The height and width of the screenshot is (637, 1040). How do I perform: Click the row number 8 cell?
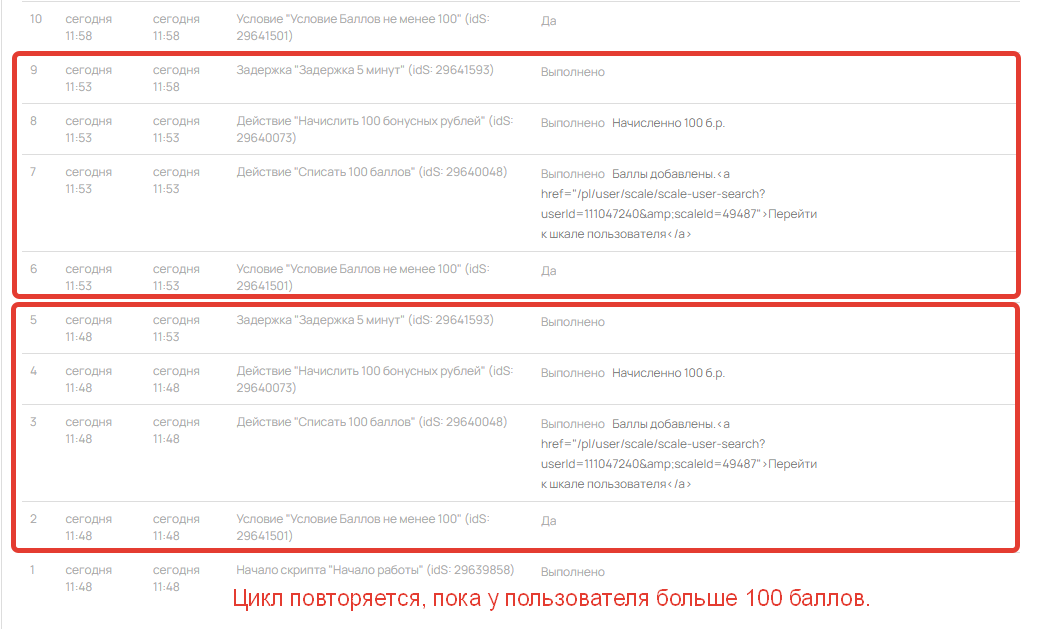coord(33,121)
